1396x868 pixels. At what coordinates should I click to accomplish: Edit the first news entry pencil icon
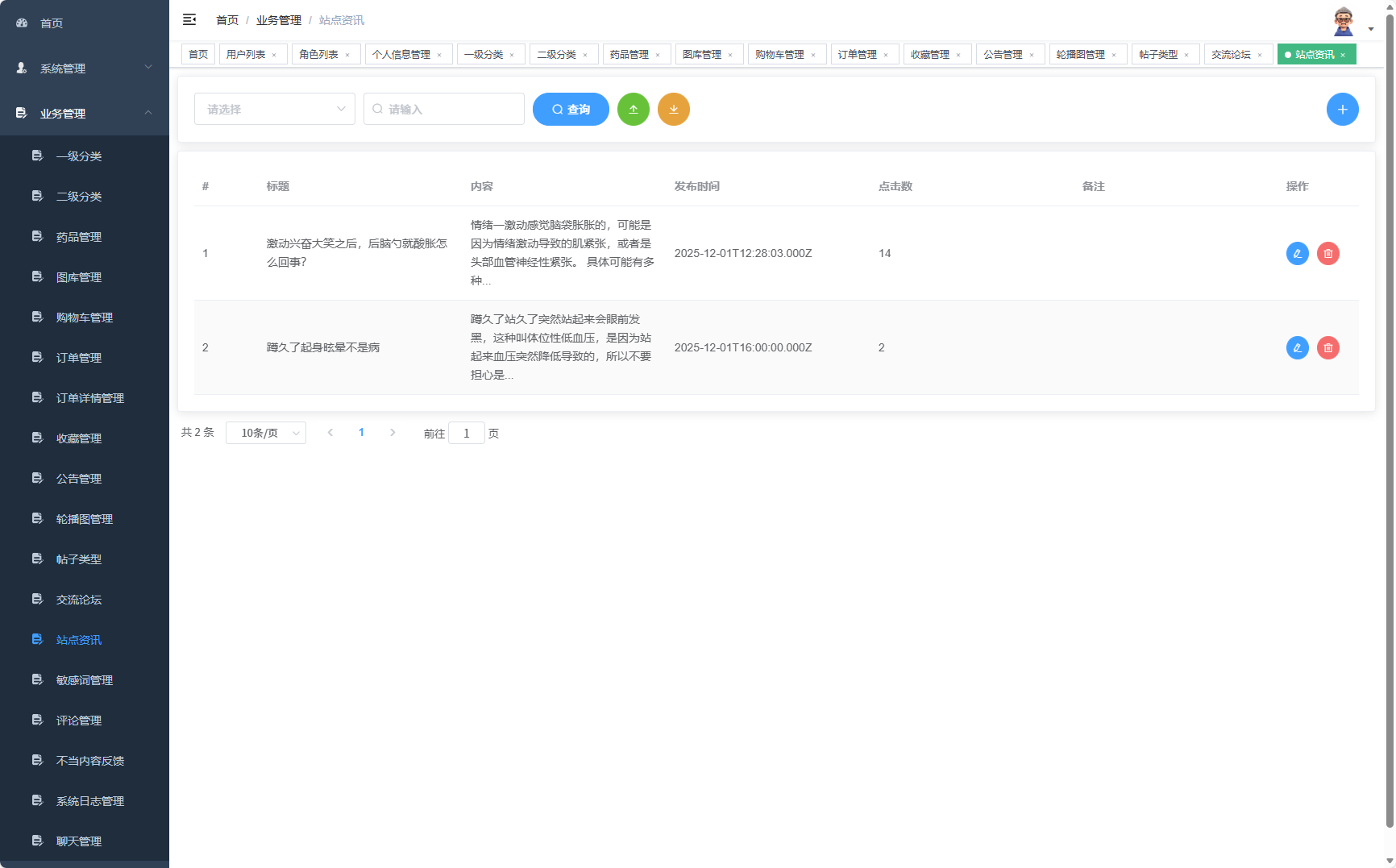[x=1297, y=253]
